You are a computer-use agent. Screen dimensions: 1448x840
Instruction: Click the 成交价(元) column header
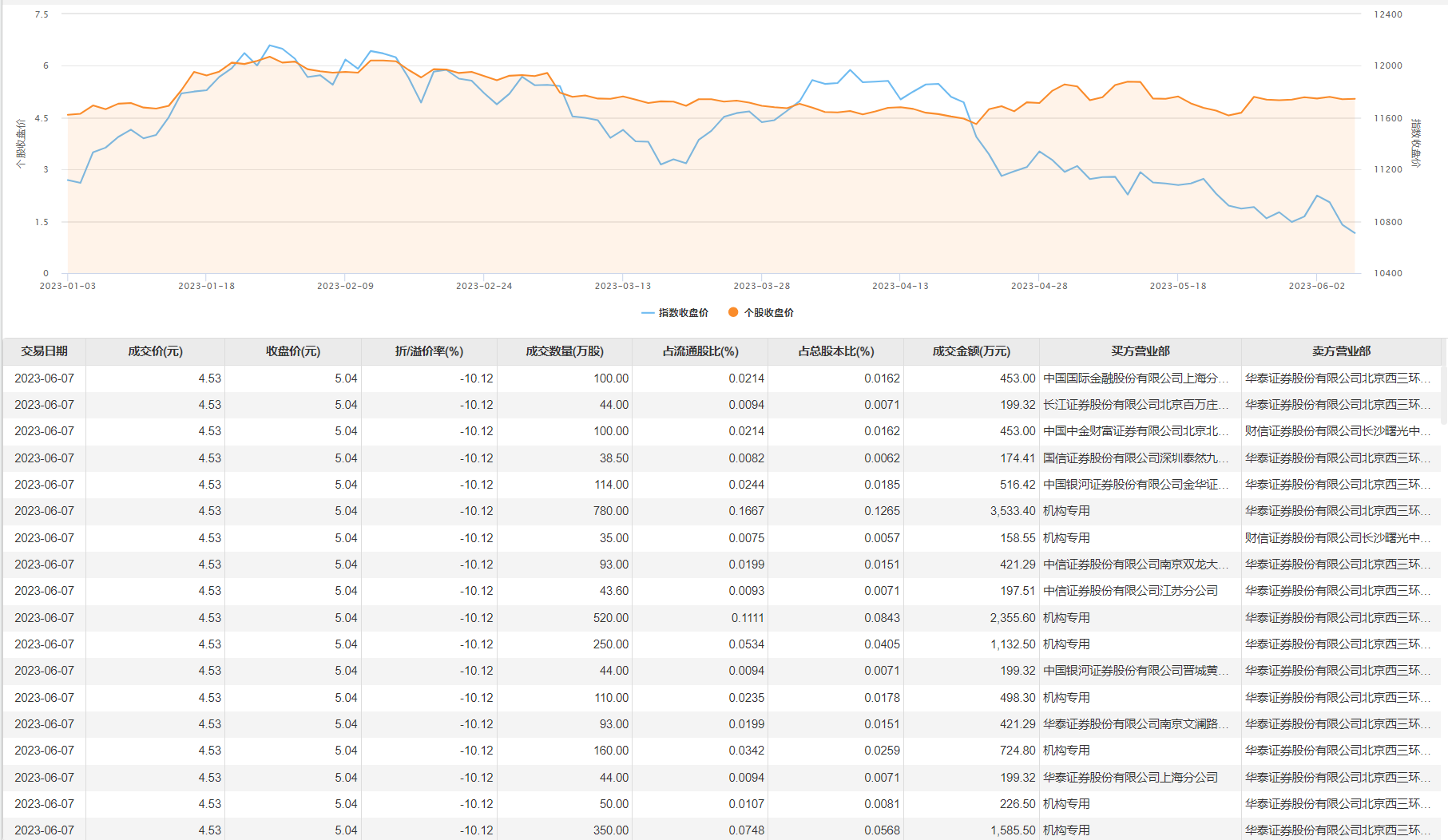point(155,351)
